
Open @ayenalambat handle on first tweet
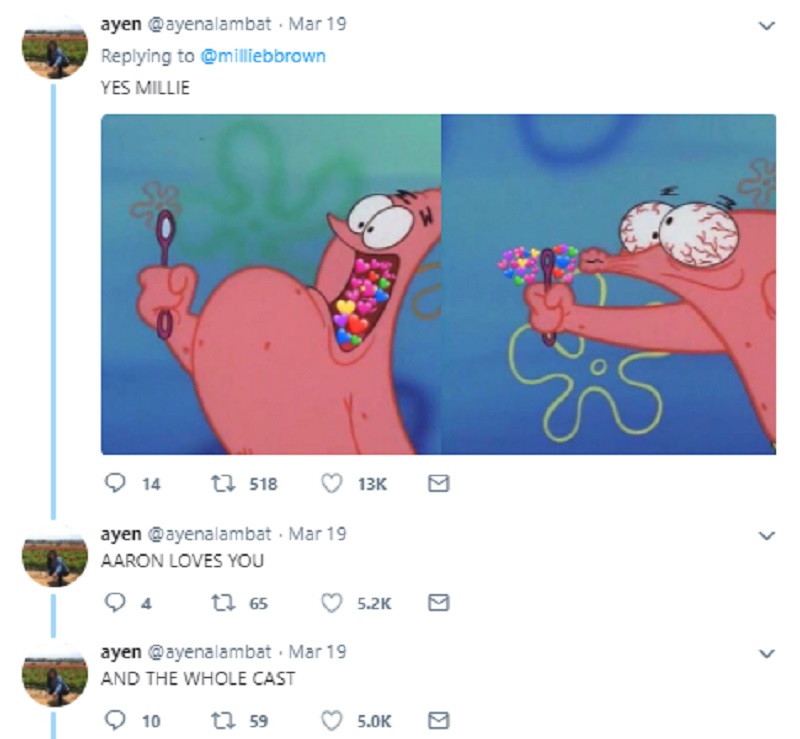pyautogui.click(x=209, y=24)
